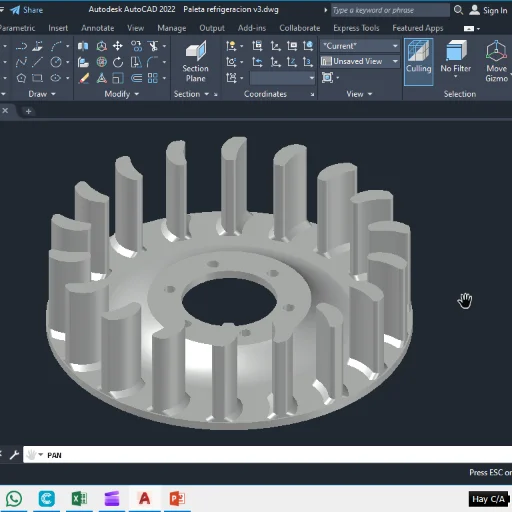Open the Insert ribbon tab

[58, 28]
